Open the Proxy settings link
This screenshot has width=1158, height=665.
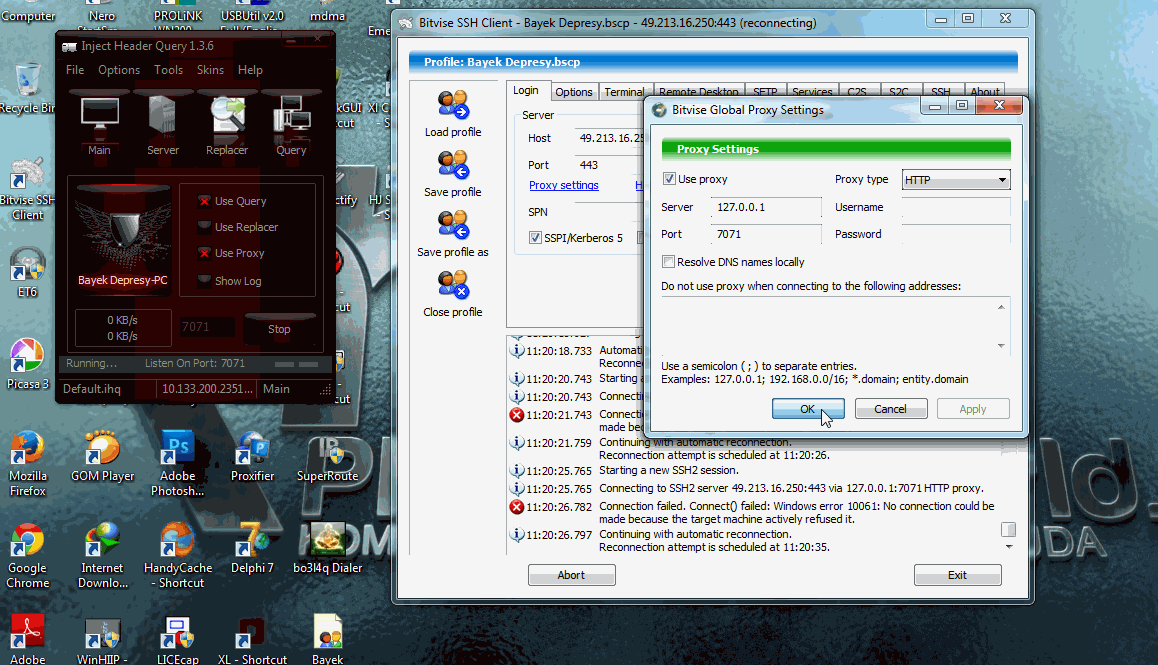(563, 185)
